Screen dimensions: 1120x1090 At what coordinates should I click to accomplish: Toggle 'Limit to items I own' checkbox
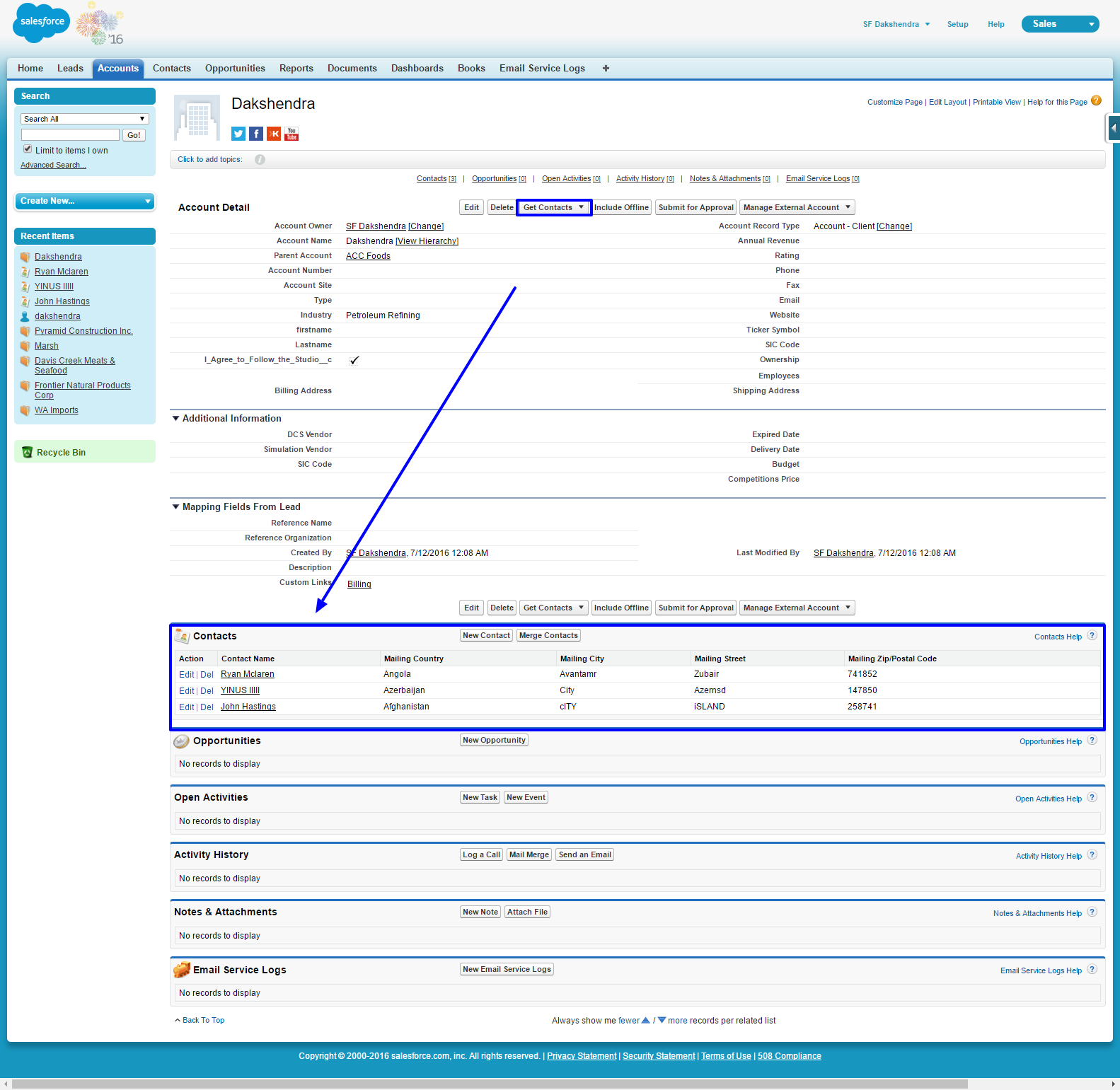(28, 149)
